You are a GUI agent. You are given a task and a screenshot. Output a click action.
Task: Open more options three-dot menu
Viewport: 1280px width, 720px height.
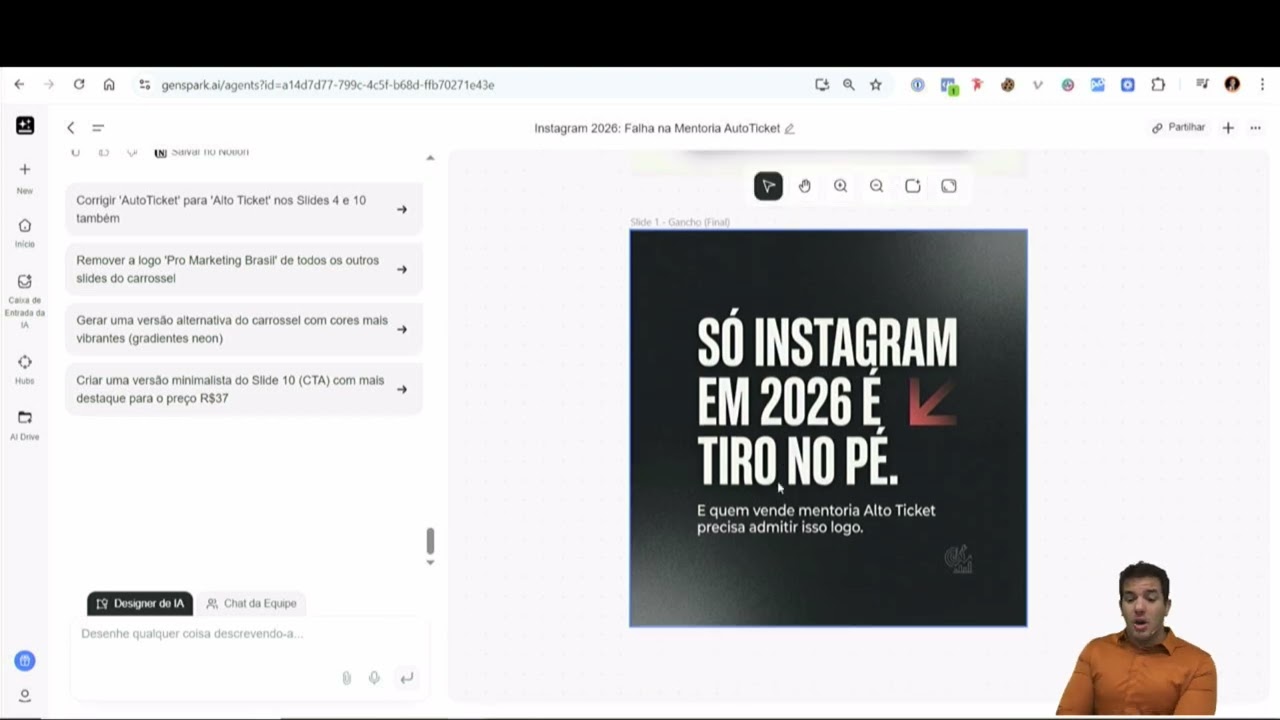(x=1255, y=128)
